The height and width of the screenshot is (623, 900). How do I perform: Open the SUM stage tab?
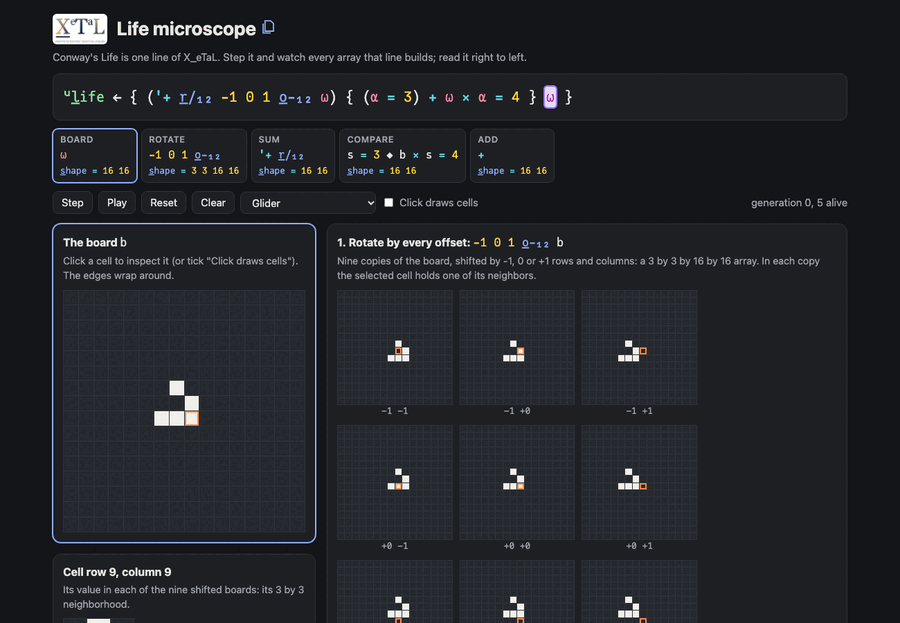[293, 156]
